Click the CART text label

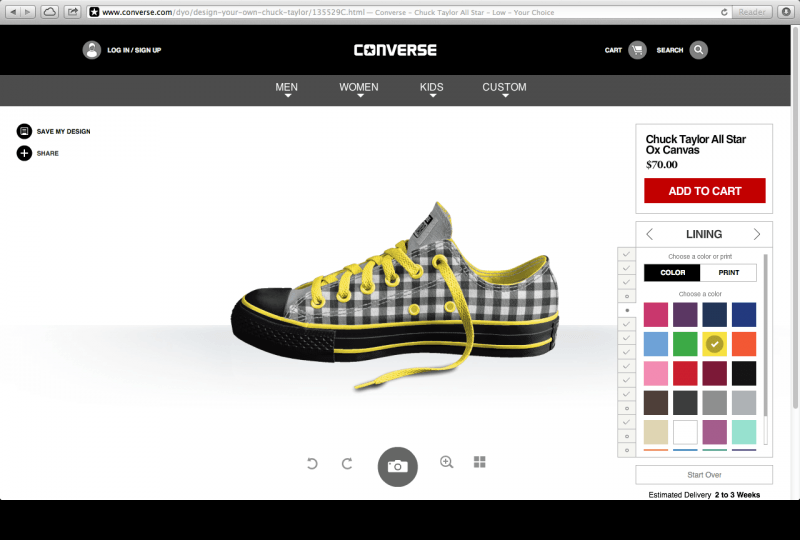[613, 50]
